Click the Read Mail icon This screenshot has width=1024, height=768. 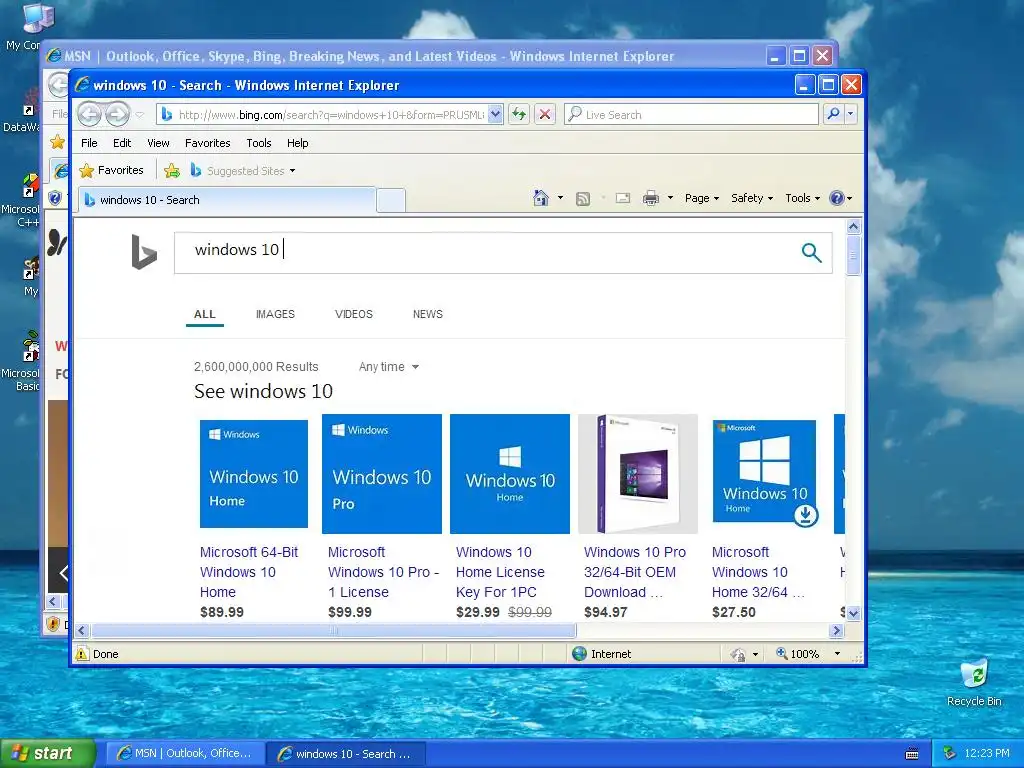pos(623,198)
